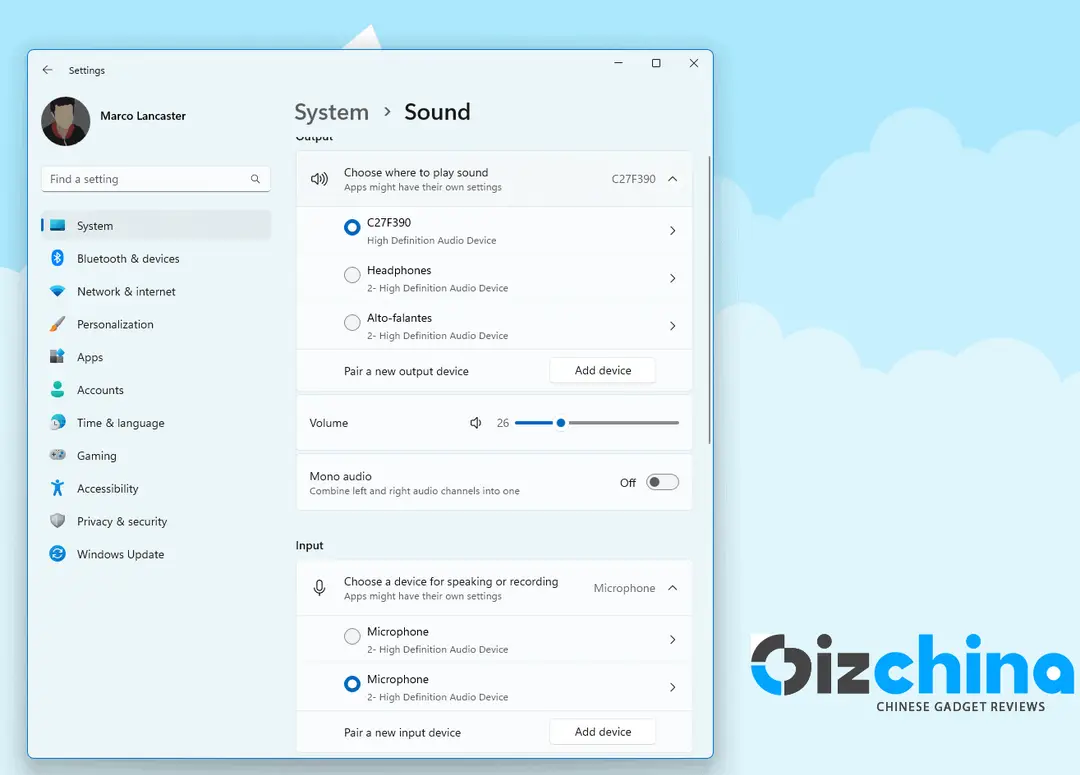The height and width of the screenshot is (775, 1080).
Task: Open C27F390 device properties chevron
Action: (x=673, y=231)
